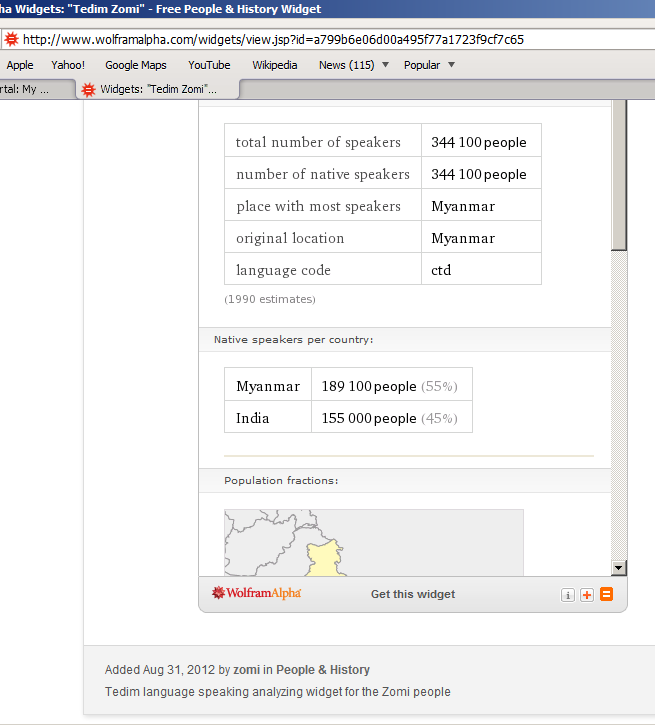This screenshot has width=655, height=725.
Task: Open the Wikipedia bookmark
Action: coord(275,65)
